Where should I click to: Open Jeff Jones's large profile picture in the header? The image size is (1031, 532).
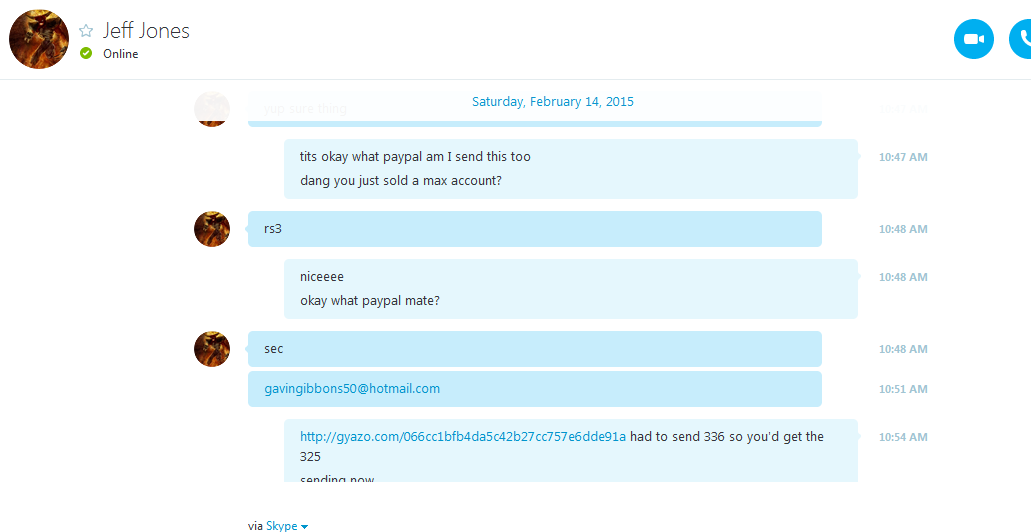click(39, 39)
